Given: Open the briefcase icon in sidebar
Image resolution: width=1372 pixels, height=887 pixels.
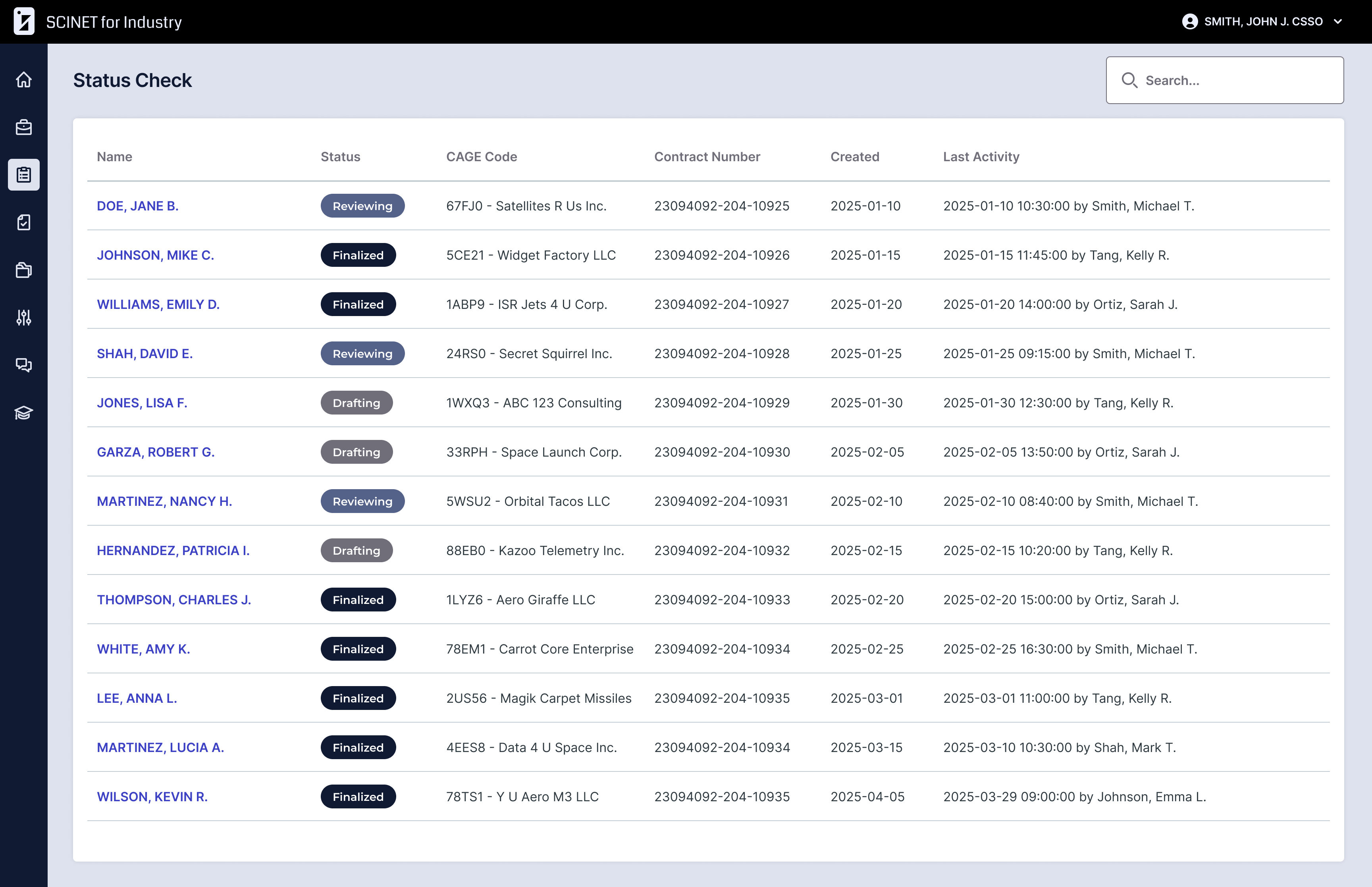Looking at the screenshot, I should pyautogui.click(x=23, y=127).
